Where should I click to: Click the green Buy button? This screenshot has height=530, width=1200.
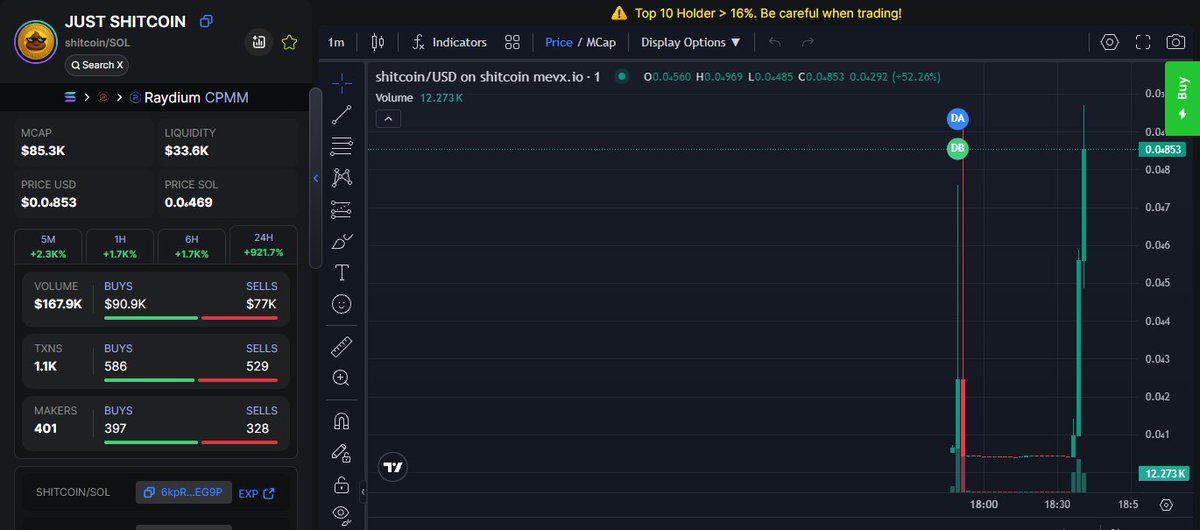tap(1182, 98)
